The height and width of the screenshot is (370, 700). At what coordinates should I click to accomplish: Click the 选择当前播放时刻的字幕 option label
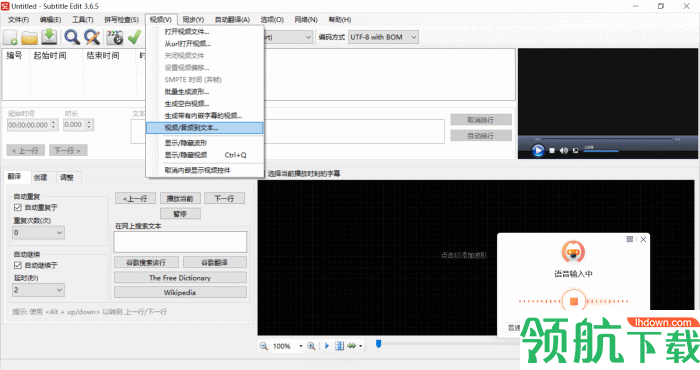[x=304, y=174]
